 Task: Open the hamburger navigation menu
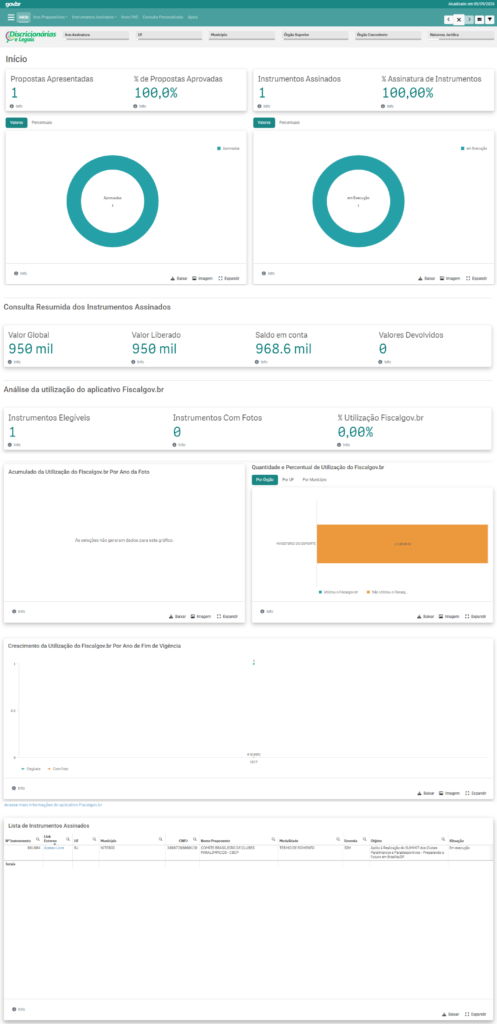pyautogui.click(x=10, y=17)
